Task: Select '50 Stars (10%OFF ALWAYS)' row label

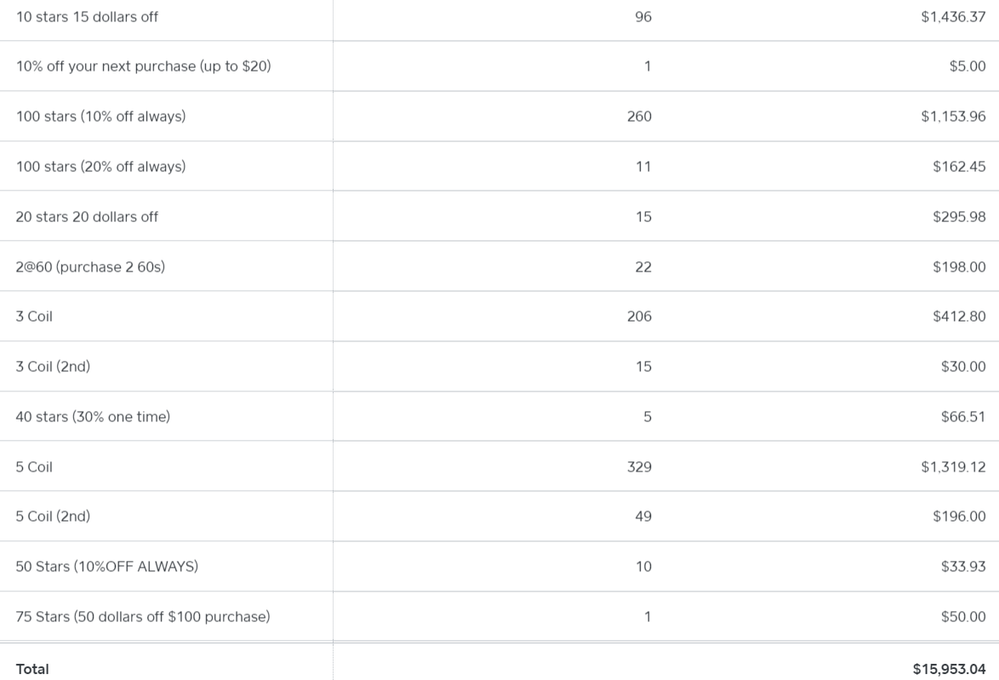Action: (107, 566)
